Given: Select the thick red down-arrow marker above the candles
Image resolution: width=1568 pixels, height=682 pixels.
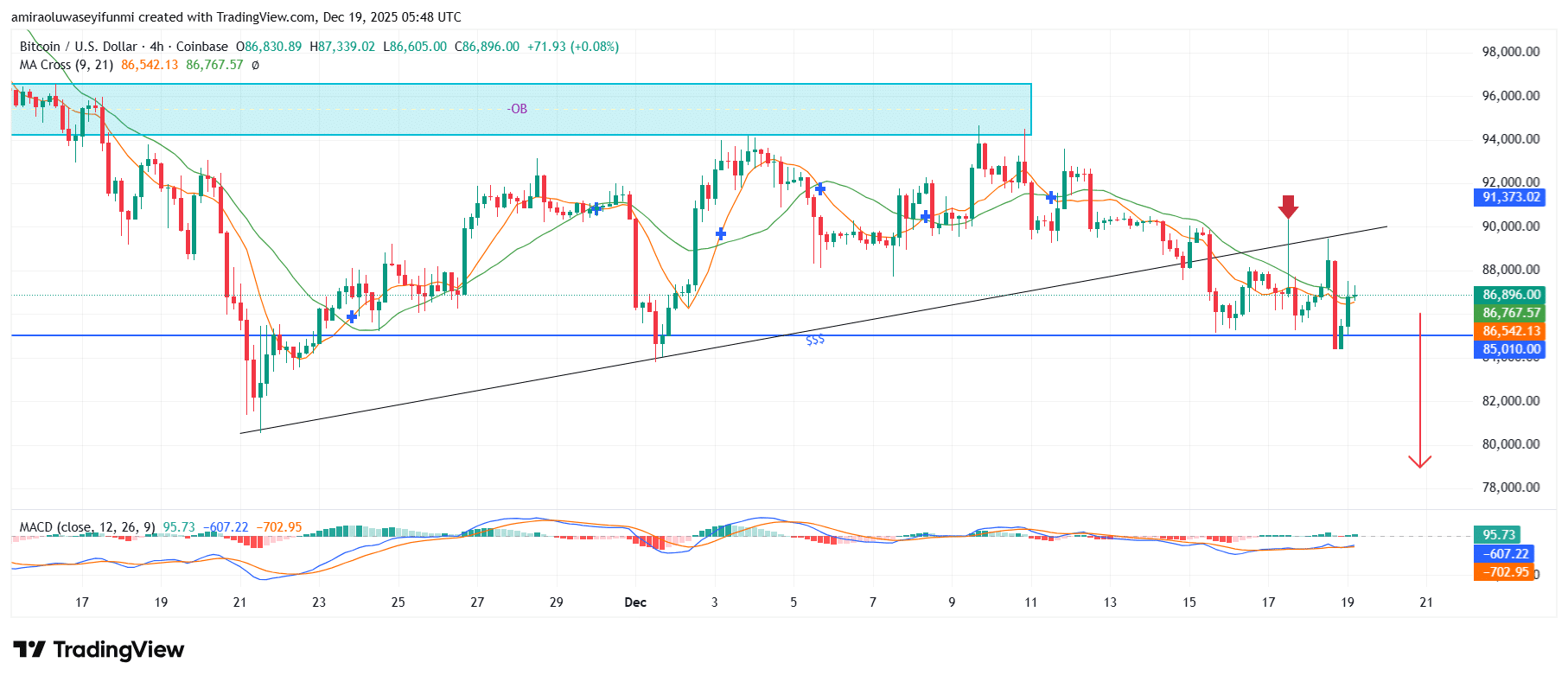Looking at the screenshot, I should point(1288,207).
